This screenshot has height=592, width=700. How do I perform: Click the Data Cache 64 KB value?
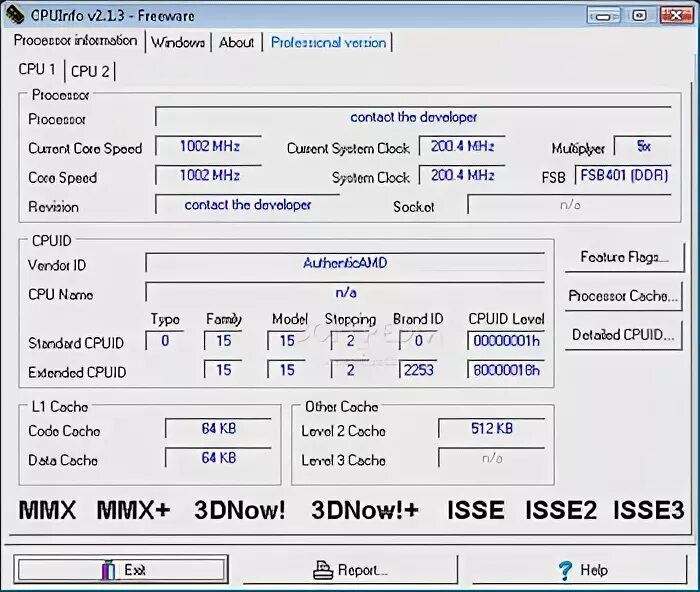(x=218, y=458)
